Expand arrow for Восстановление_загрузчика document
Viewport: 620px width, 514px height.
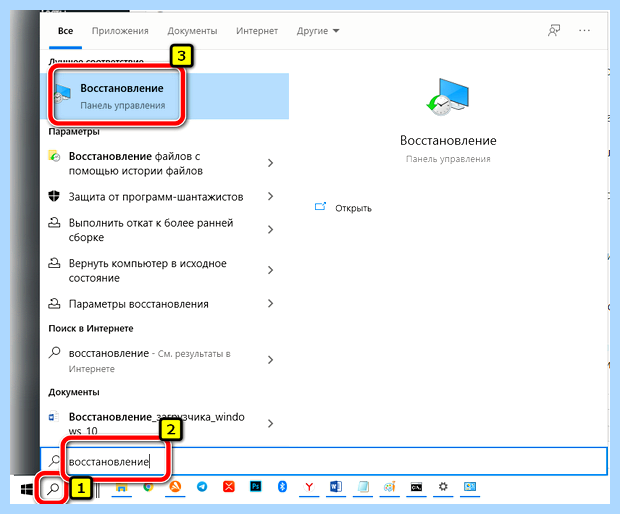(x=270, y=423)
